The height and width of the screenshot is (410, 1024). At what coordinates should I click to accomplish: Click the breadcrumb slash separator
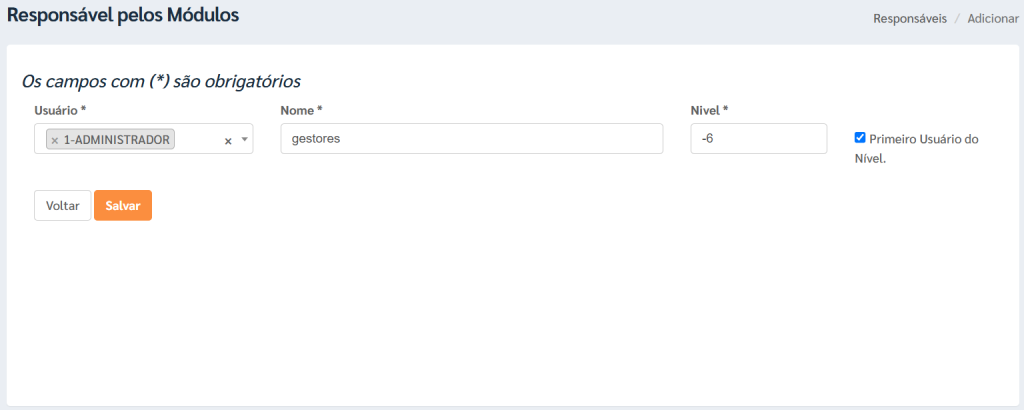coord(957,18)
